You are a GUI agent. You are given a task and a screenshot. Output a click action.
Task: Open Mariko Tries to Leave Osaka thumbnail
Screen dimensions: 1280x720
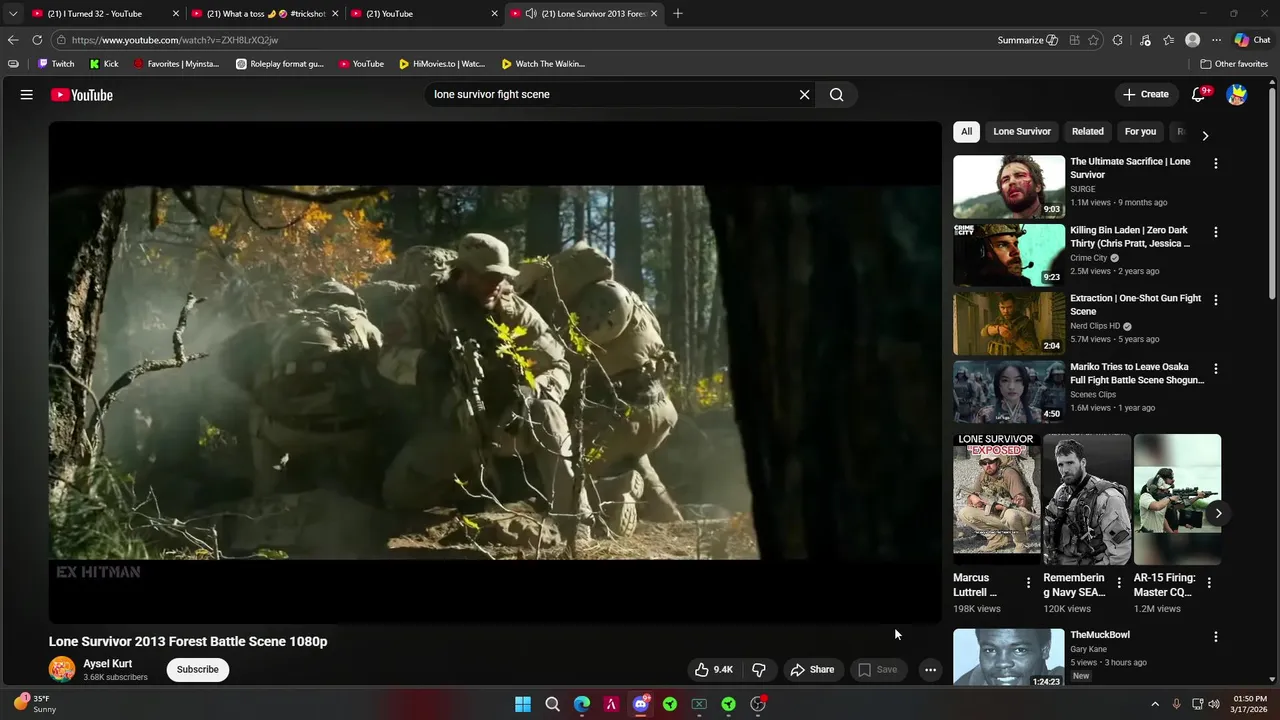click(1009, 391)
